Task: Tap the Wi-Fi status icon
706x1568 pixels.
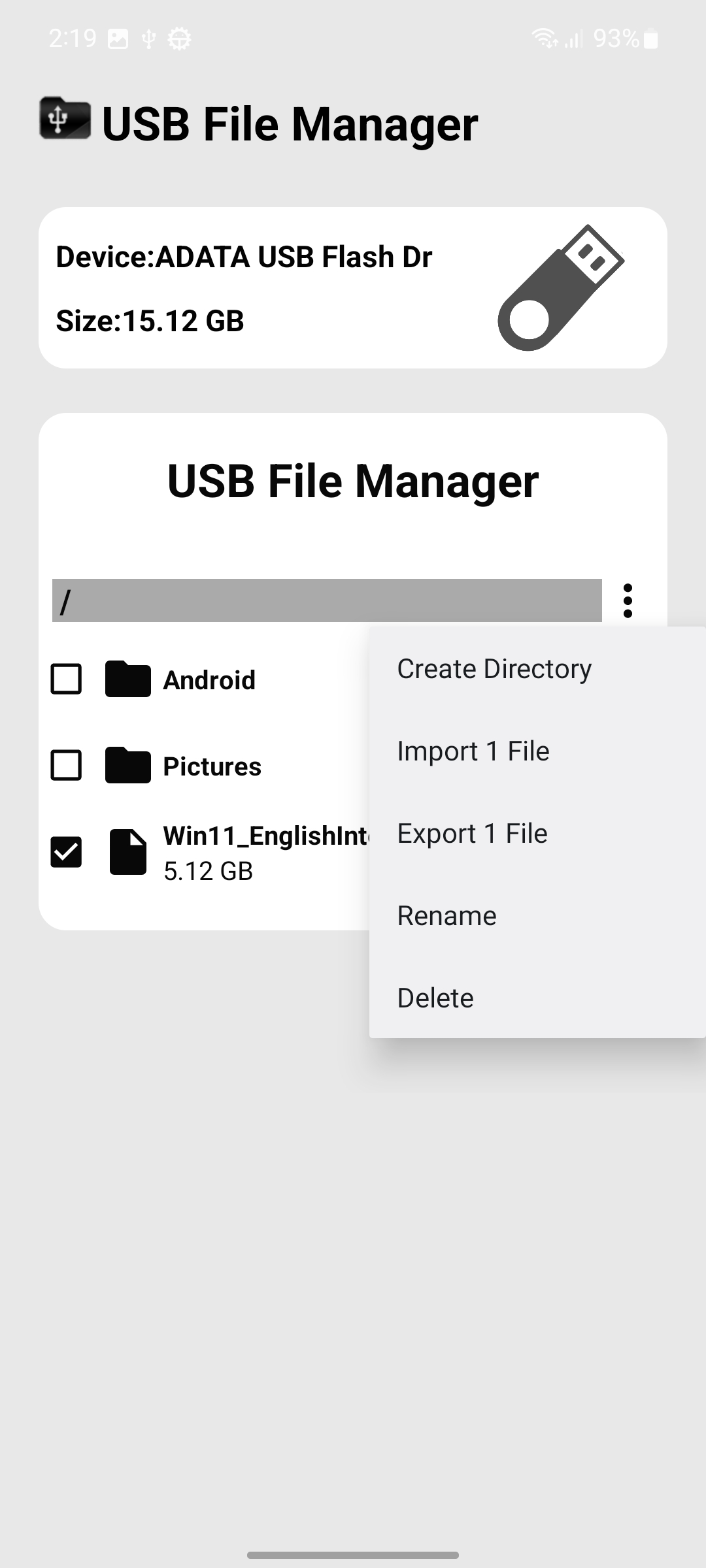Action: (x=545, y=39)
